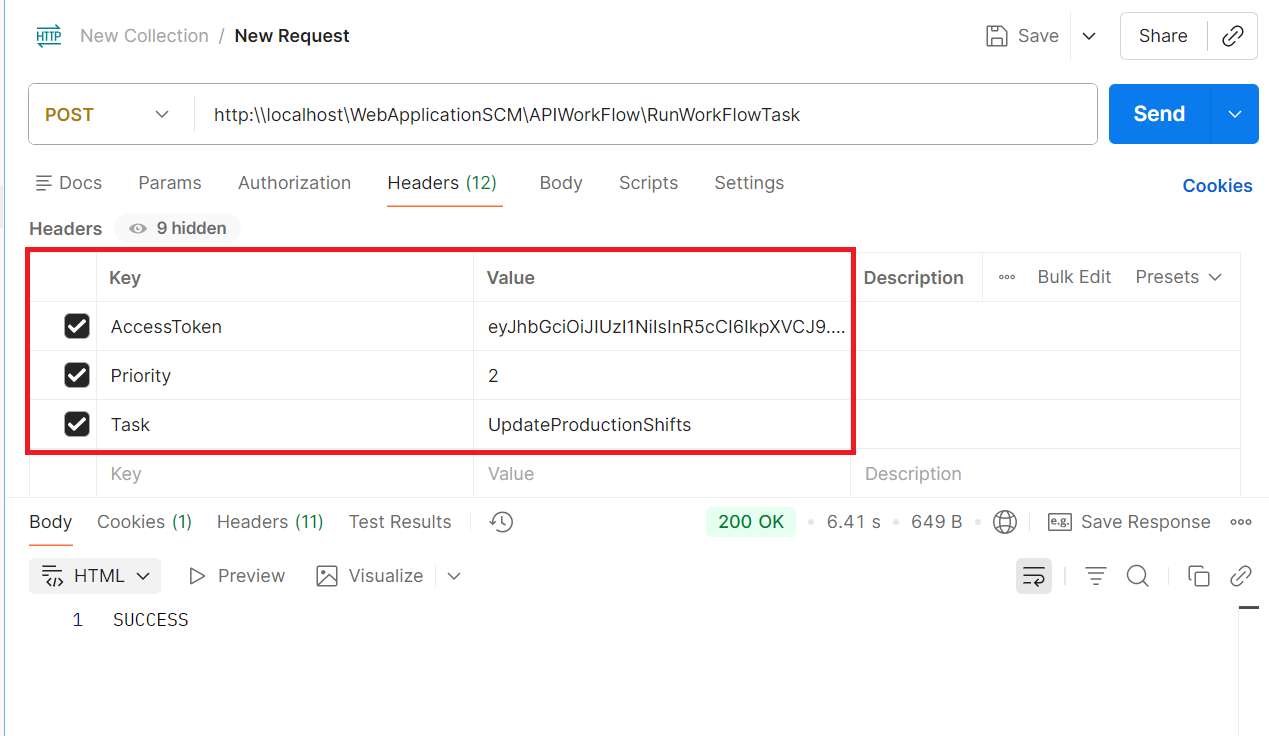Open the Authorization tab
This screenshot has height=736, width=1269.
click(x=294, y=183)
